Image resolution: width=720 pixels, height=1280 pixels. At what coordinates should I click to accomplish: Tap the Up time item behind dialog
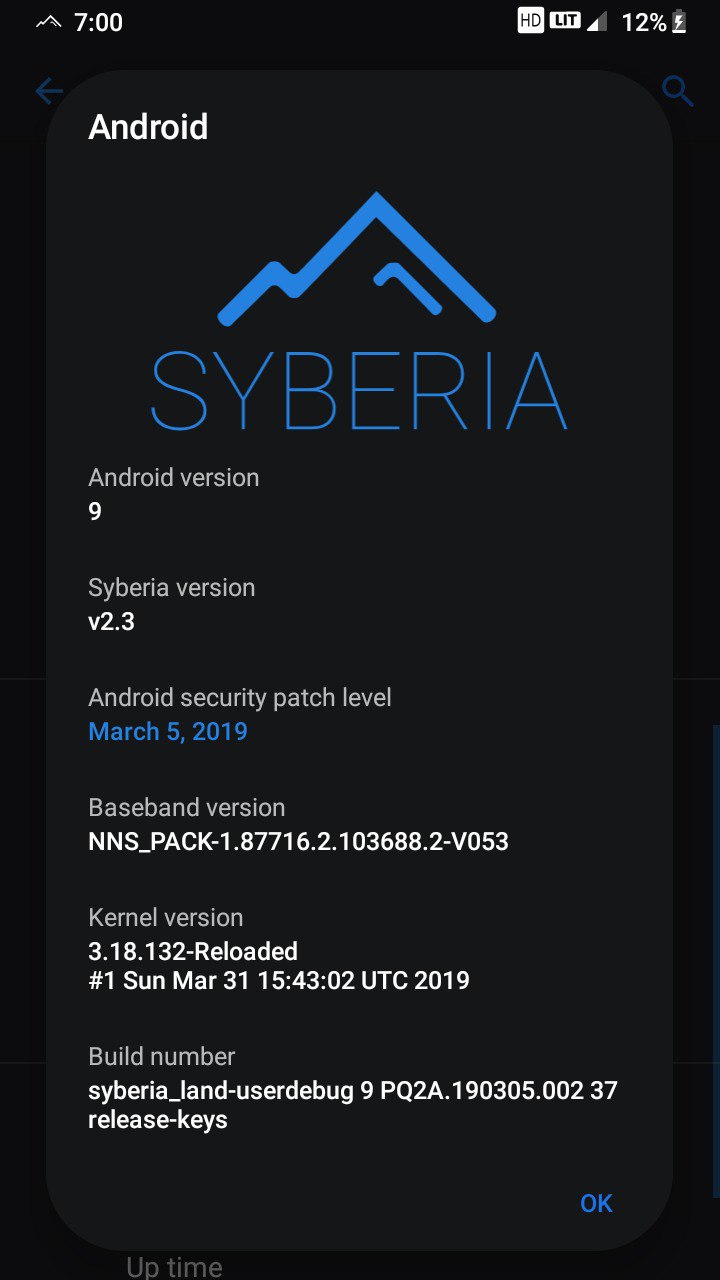[x=174, y=1267]
